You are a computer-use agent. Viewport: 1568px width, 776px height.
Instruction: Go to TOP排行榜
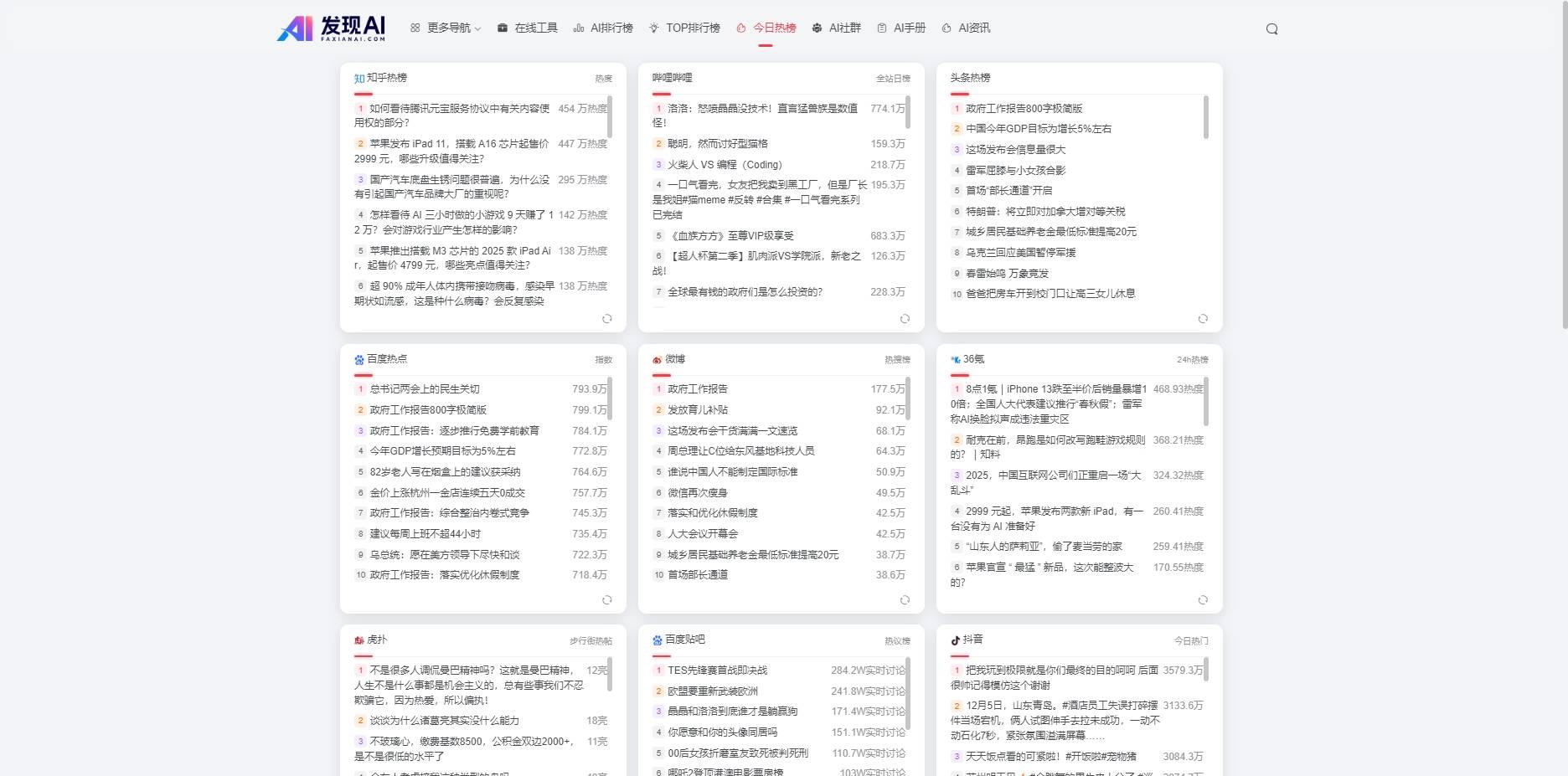point(684,28)
